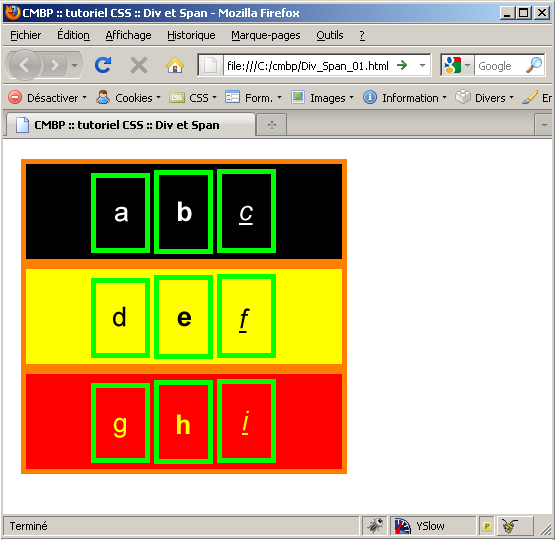Open the Marque-pages menu
Screen dimensions: 555x540
click(265, 35)
